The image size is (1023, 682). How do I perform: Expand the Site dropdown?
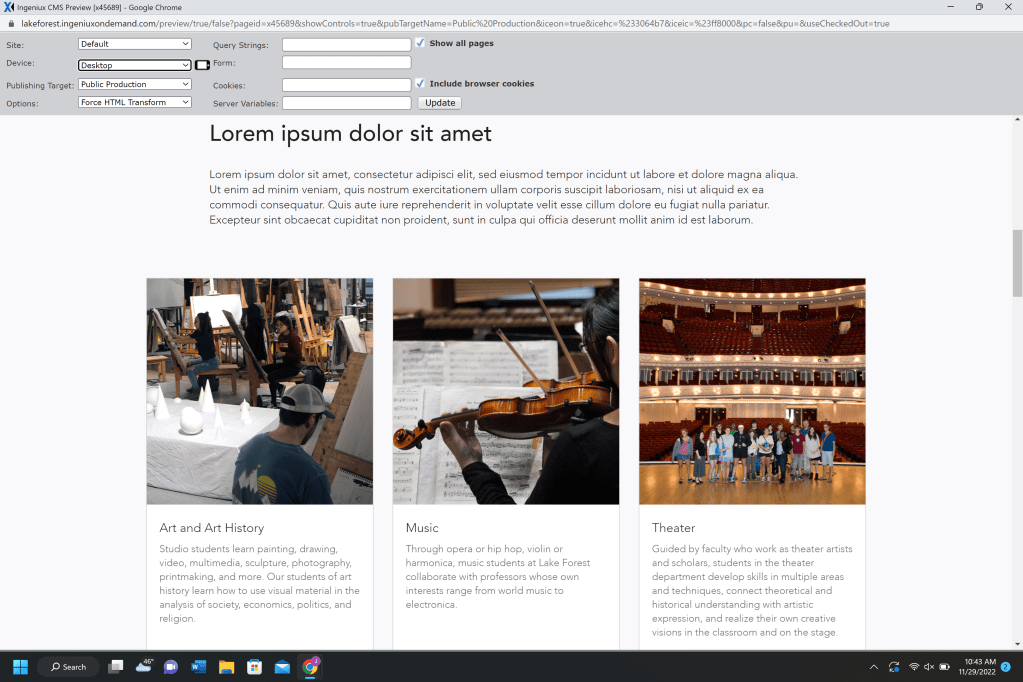134,44
